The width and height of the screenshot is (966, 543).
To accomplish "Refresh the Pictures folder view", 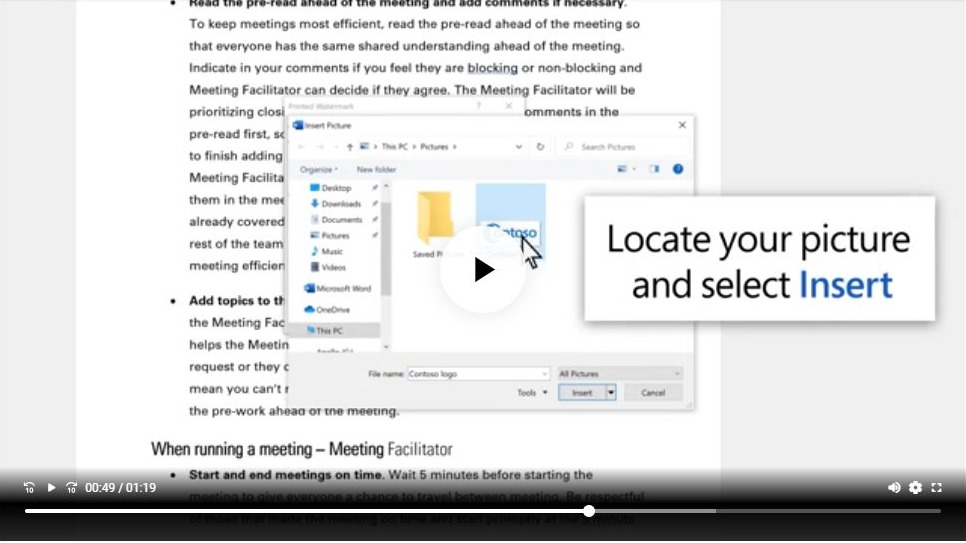I will (x=540, y=147).
